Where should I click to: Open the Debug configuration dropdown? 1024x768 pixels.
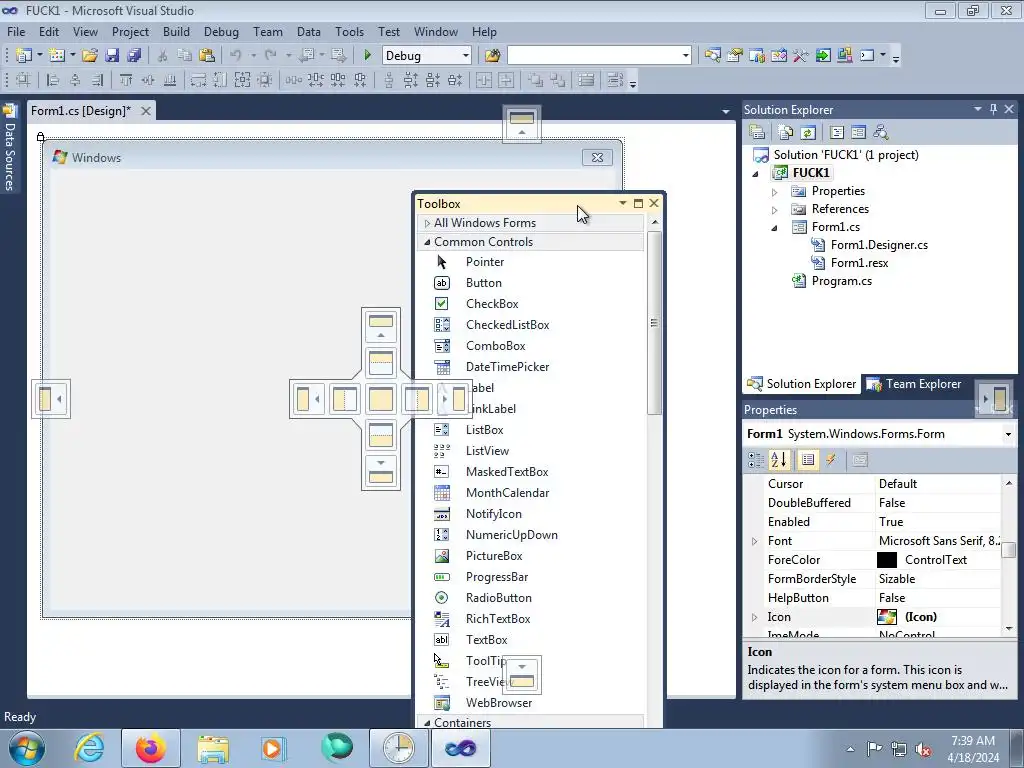coord(466,56)
